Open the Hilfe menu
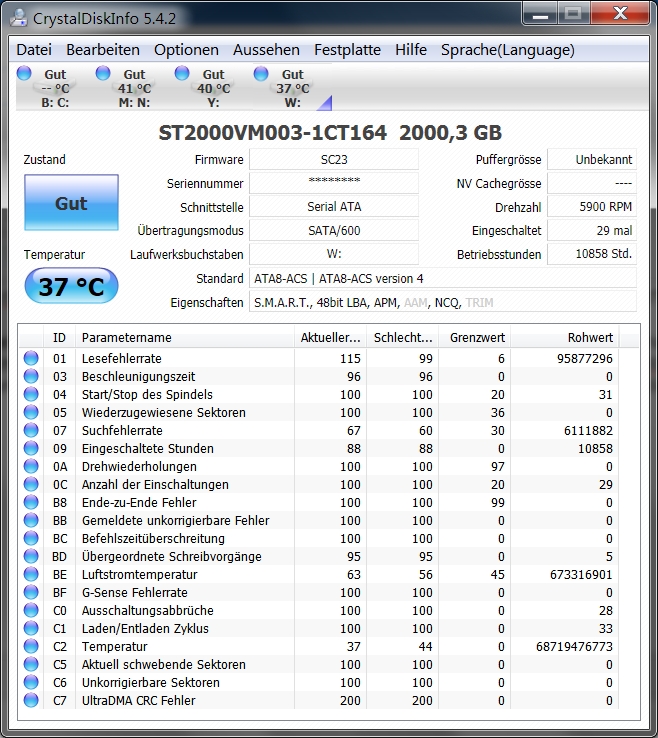The height and width of the screenshot is (738, 658). 411,50
